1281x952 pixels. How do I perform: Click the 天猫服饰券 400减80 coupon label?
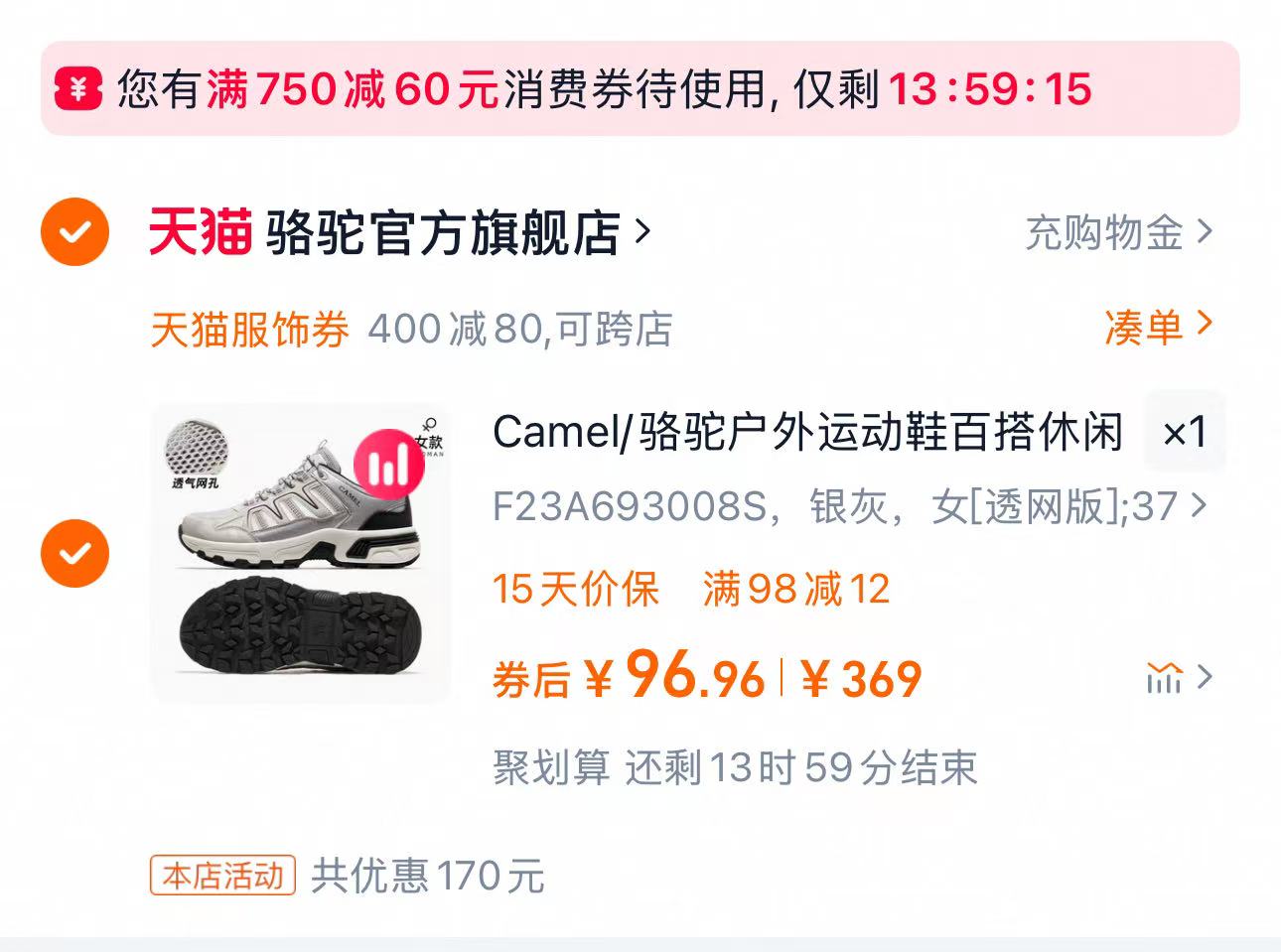click(x=411, y=329)
